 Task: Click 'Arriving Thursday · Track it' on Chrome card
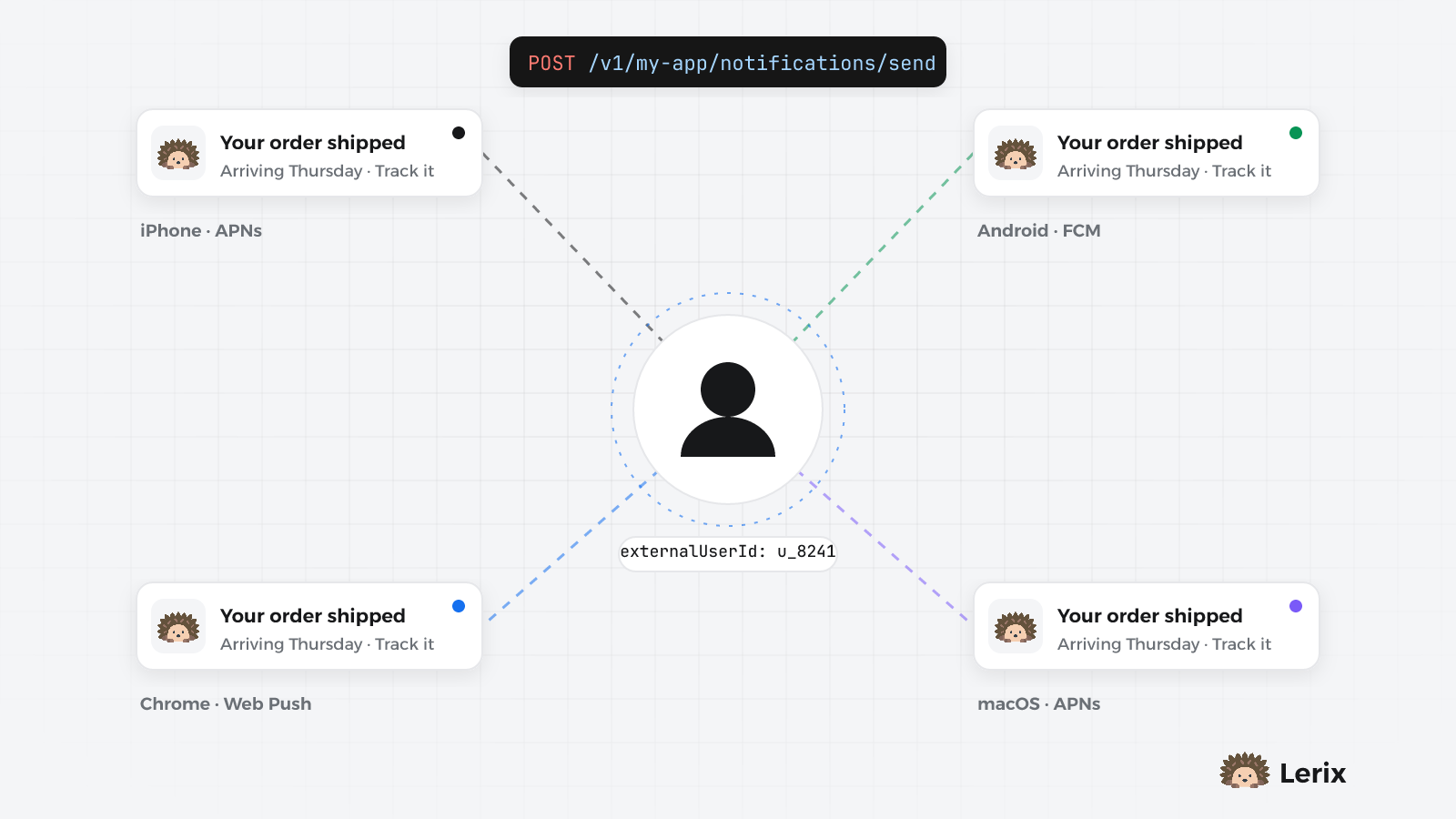click(328, 644)
